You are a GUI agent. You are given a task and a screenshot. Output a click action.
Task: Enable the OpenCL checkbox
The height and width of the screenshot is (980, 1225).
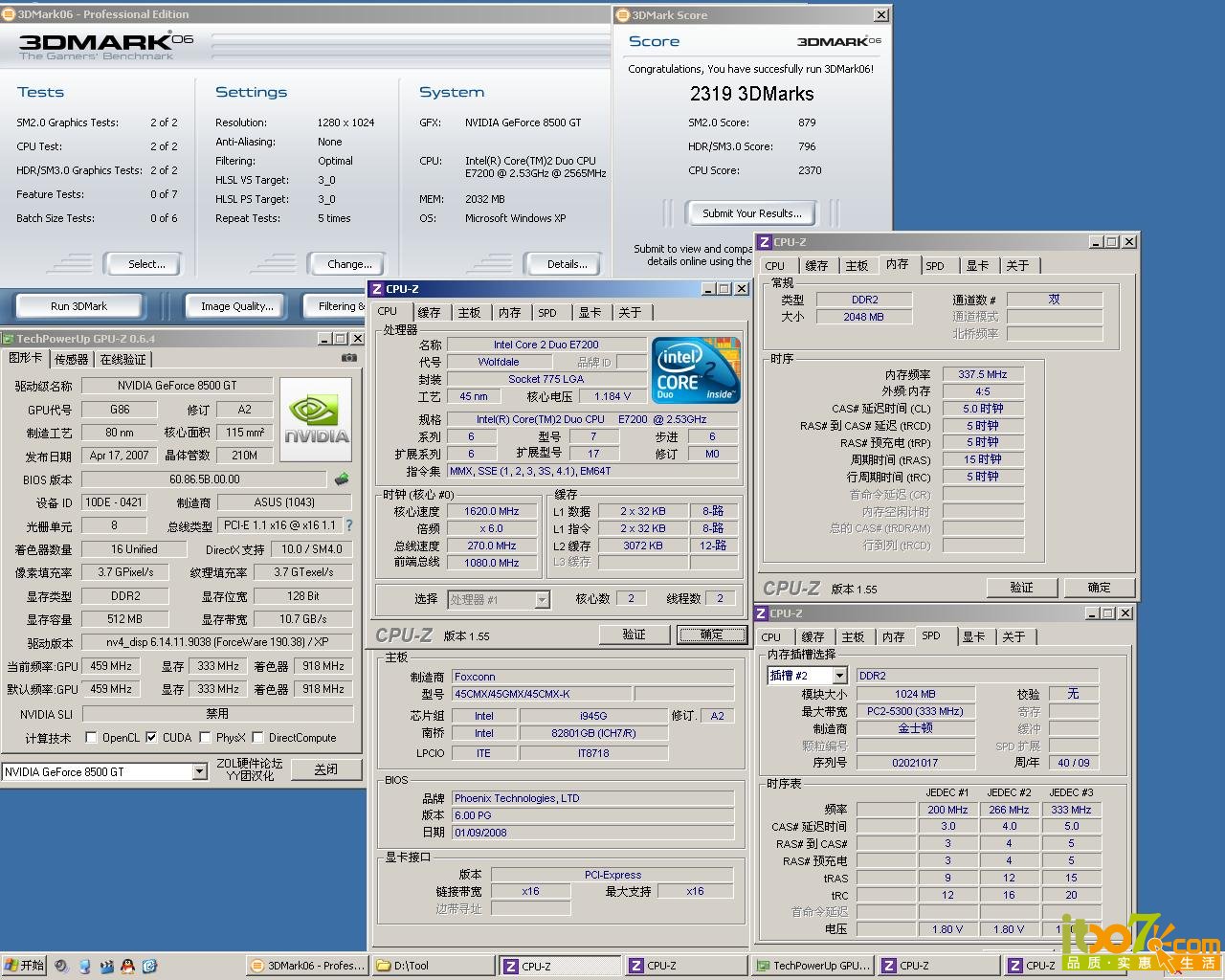coord(92,738)
